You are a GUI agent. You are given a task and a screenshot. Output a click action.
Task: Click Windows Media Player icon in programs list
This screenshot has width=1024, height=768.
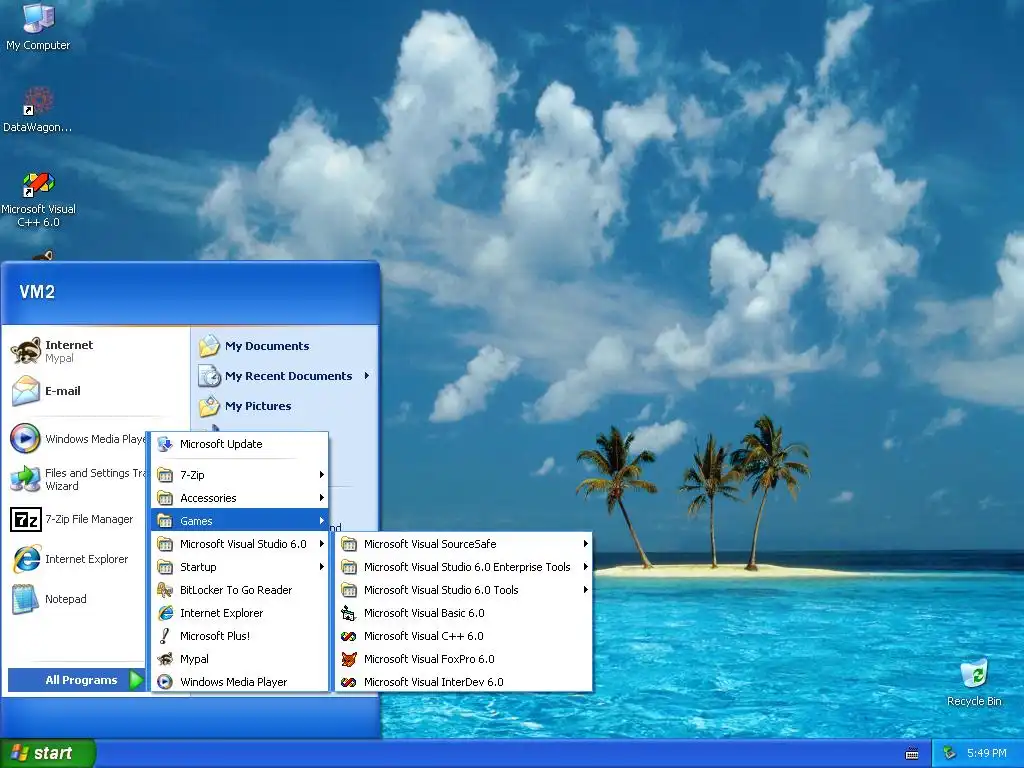165,682
